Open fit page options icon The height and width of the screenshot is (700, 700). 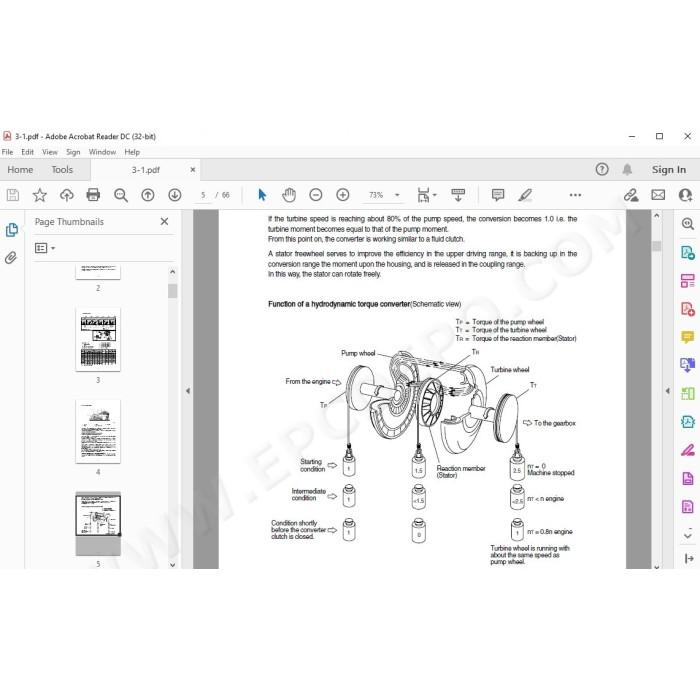pyautogui.click(x=426, y=195)
